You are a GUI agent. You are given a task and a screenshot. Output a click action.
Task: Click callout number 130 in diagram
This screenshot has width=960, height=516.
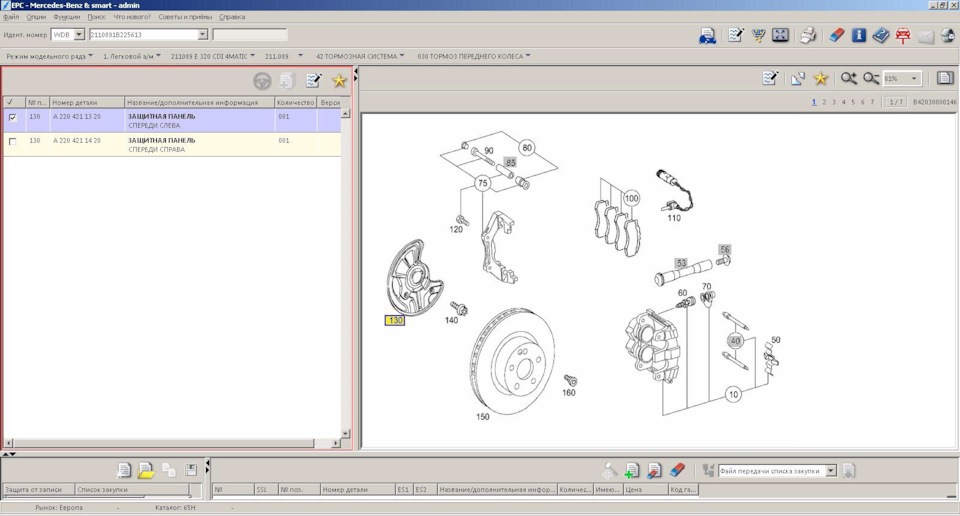point(395,320)
